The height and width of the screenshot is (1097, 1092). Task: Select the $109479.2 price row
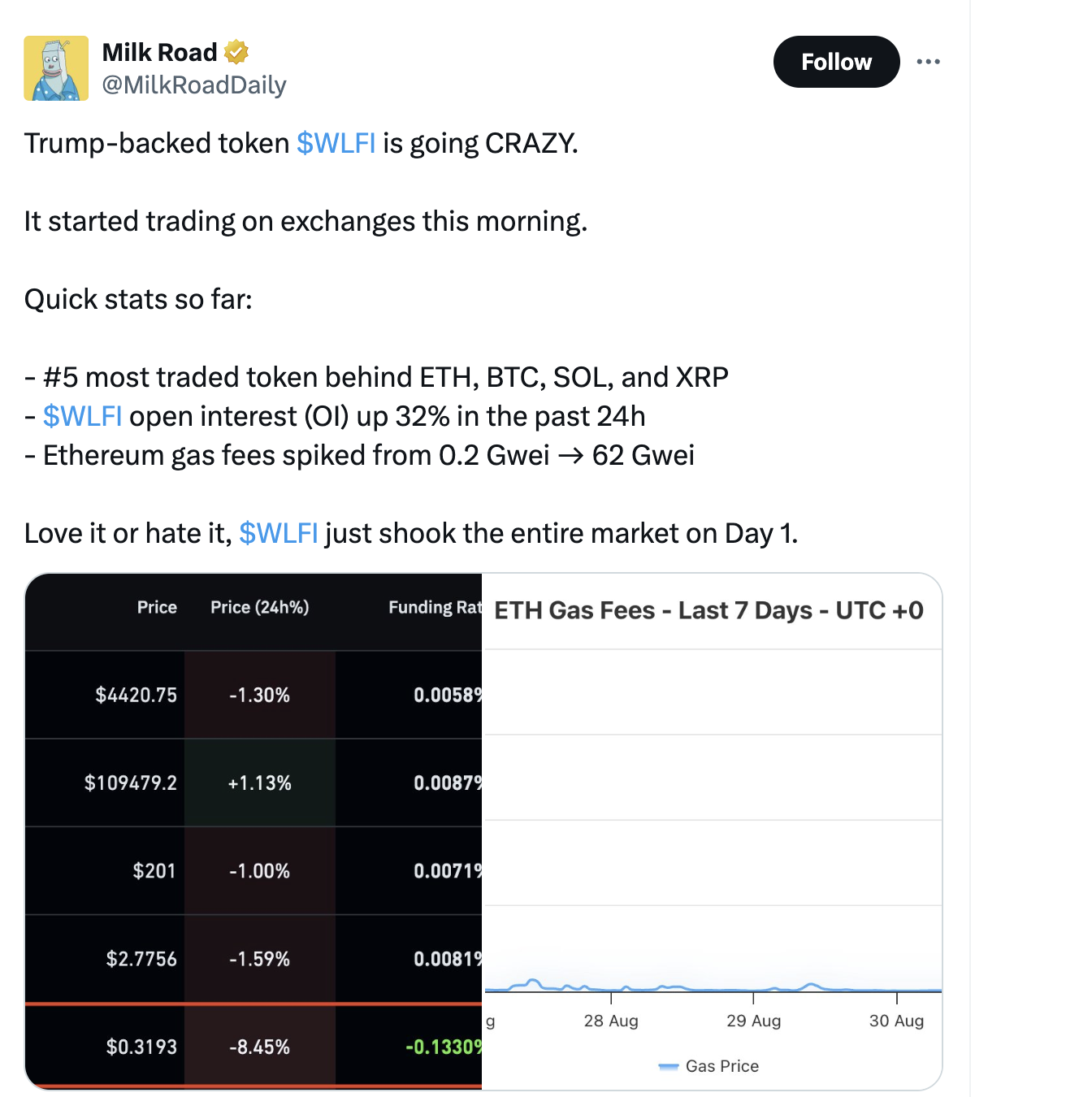pos(253,783)
